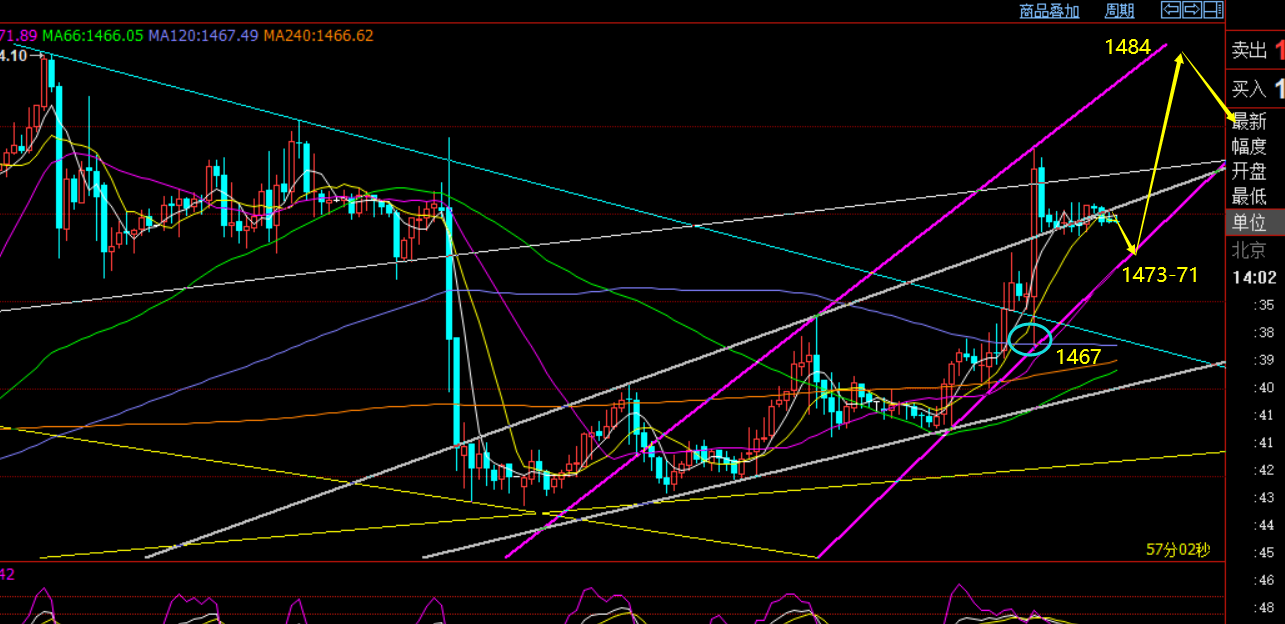The width and height of the screenshot is (1285, 624).
Task: Click the 幅度 change range label
Action: [x=1249, y=147]
